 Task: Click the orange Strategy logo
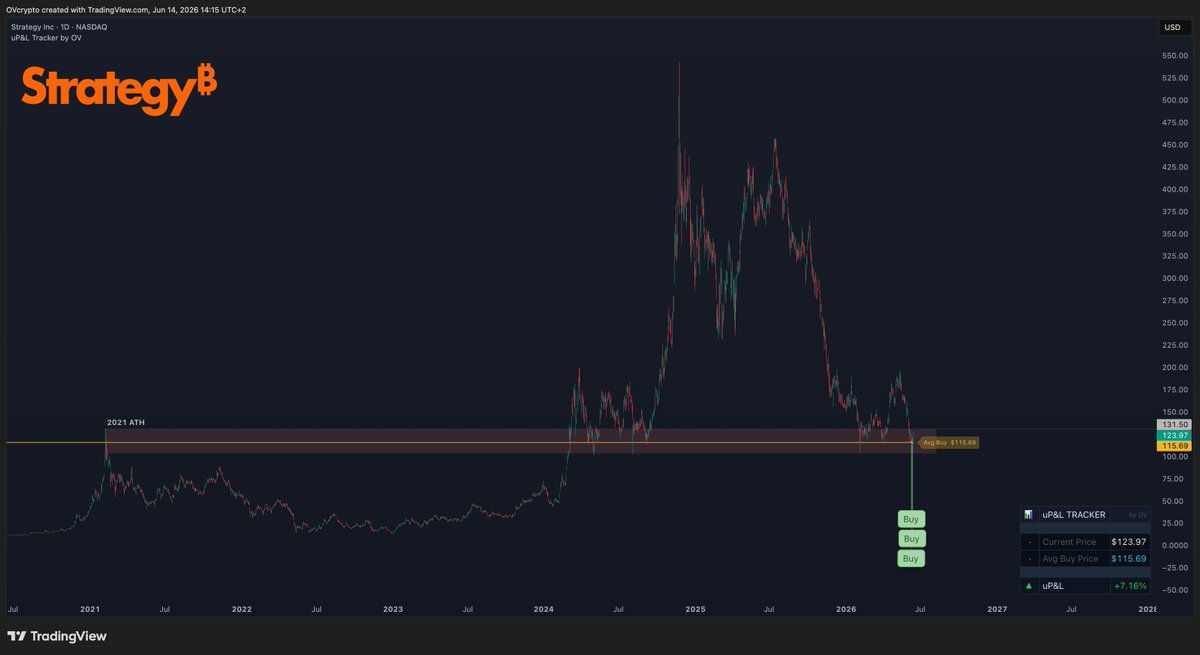119,90
